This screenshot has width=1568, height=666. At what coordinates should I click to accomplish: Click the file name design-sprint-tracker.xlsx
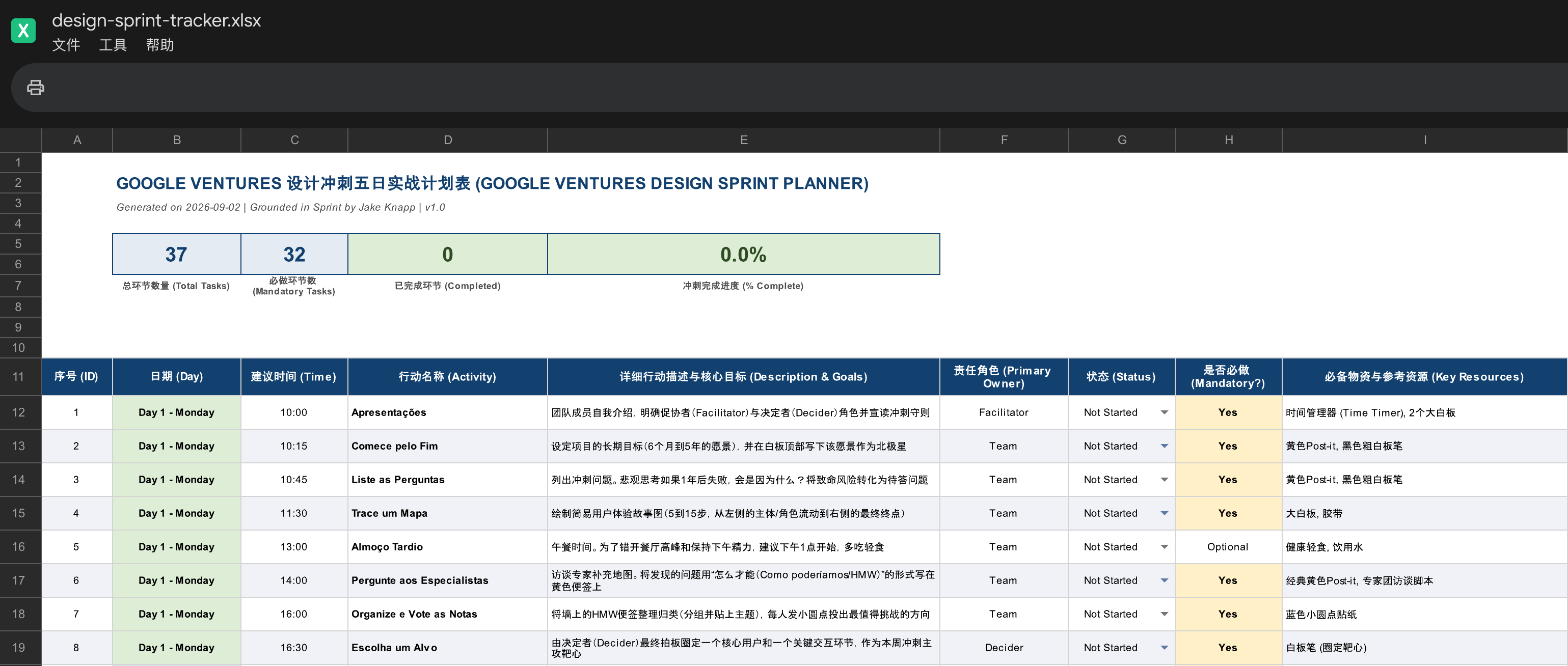point(156,20)
